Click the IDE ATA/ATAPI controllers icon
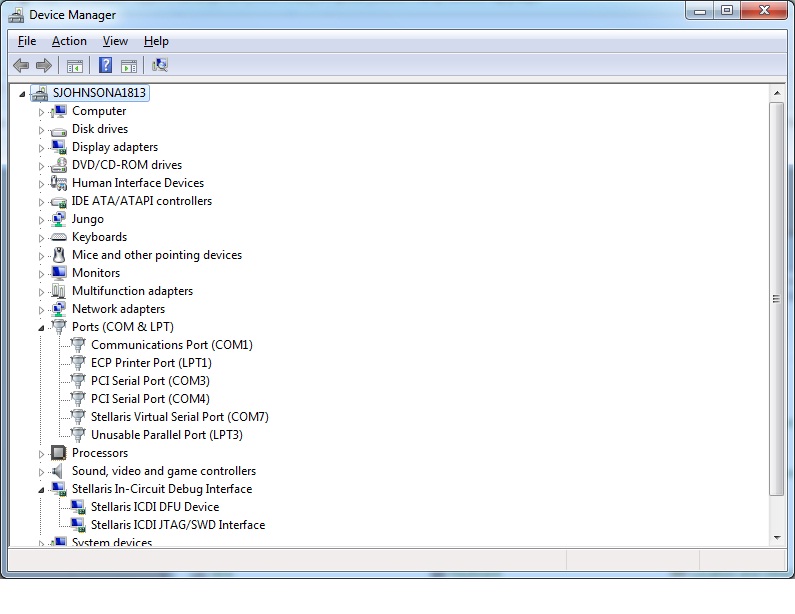795x614 pixels. coord(58,201)
